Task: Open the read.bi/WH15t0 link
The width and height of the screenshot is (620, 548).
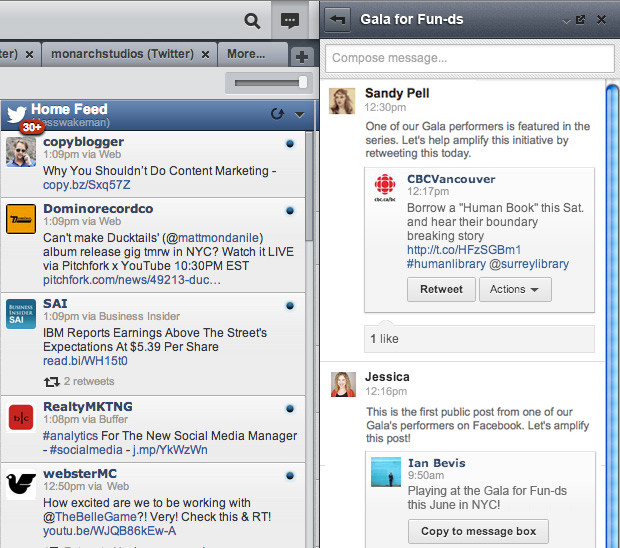Action: (x=85, y=361)
